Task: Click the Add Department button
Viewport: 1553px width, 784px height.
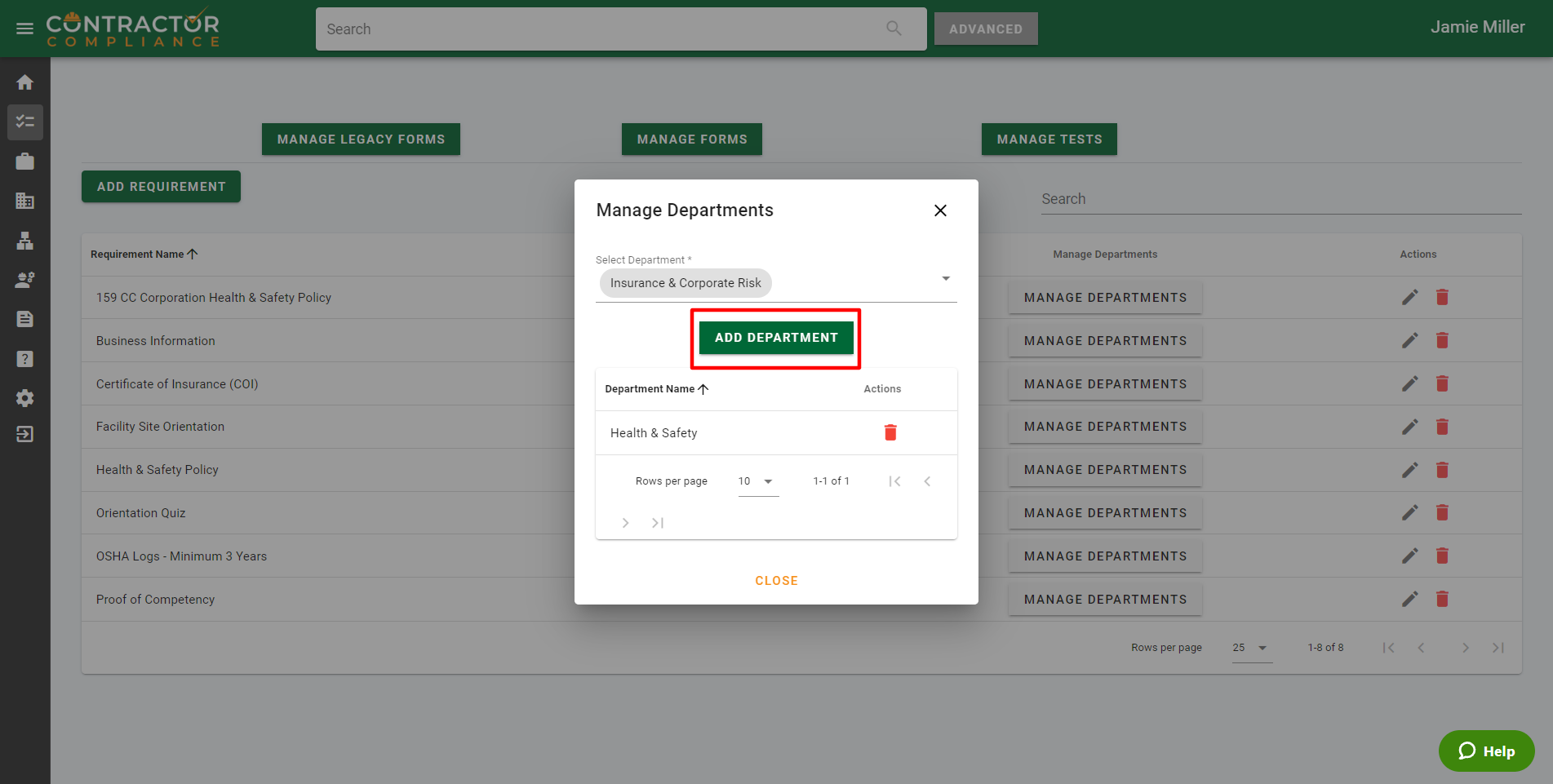Action: coord(775,338)
